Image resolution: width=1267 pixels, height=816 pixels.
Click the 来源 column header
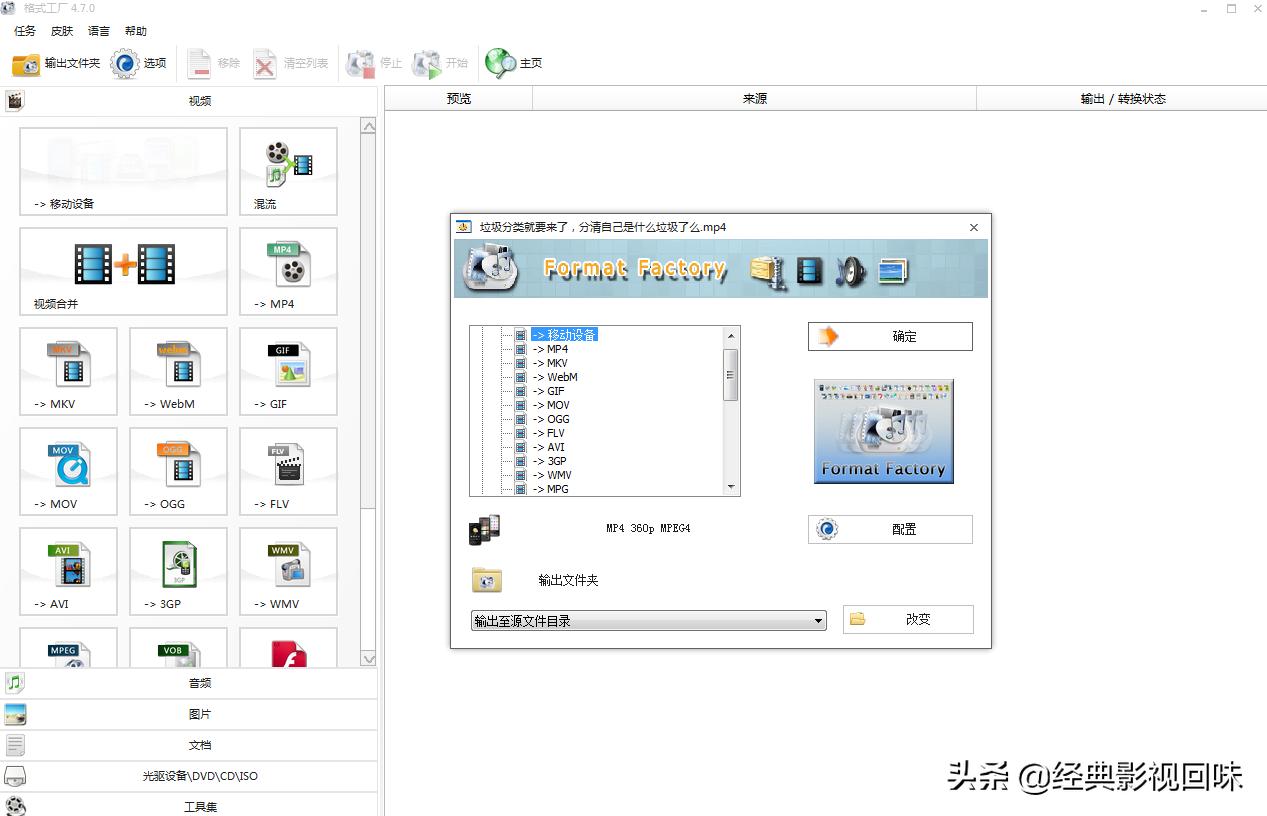tap(755, 98)
